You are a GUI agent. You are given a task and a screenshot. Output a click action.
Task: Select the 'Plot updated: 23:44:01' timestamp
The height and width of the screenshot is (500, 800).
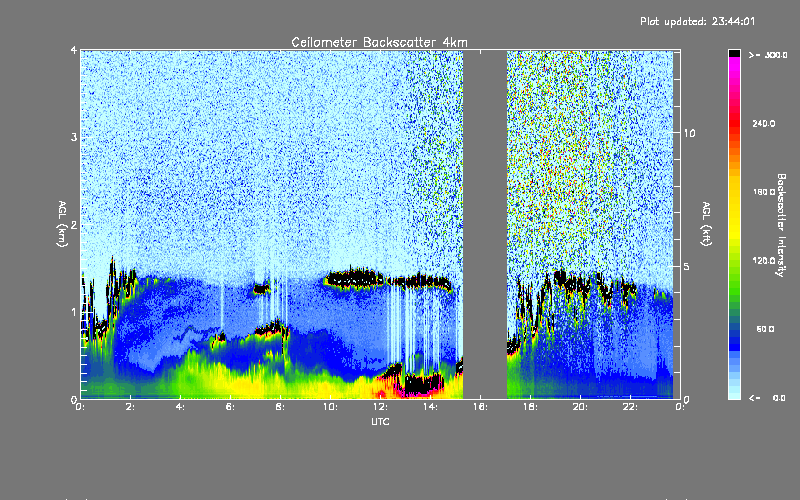pyautogui.click(x=697, y=21)
